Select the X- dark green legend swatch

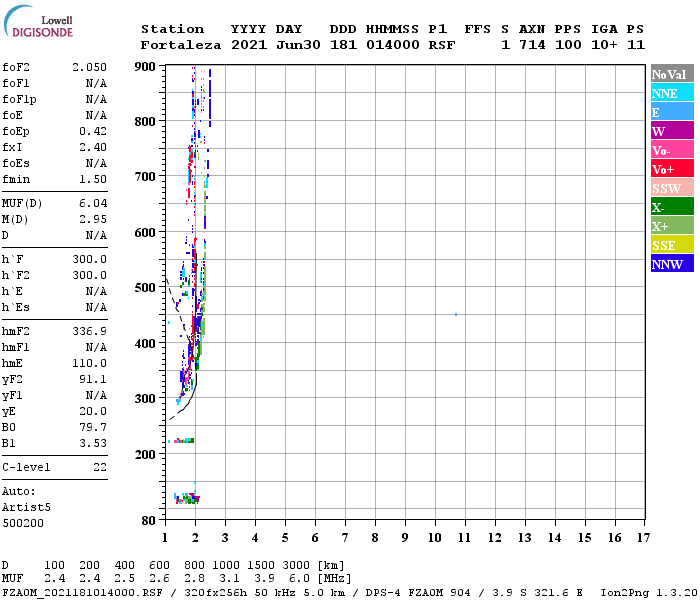pyautogui.click(x=672, y=207)
